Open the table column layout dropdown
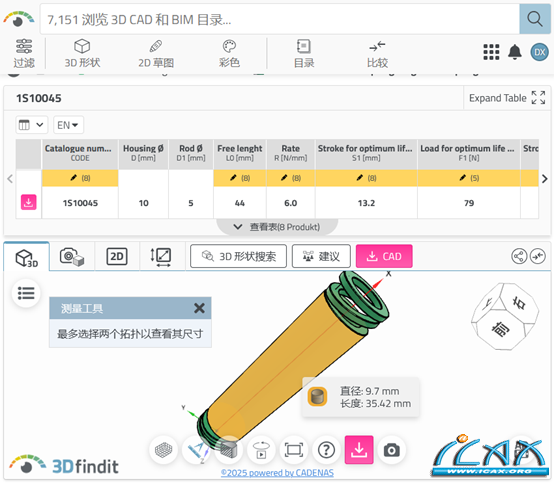 31,125
